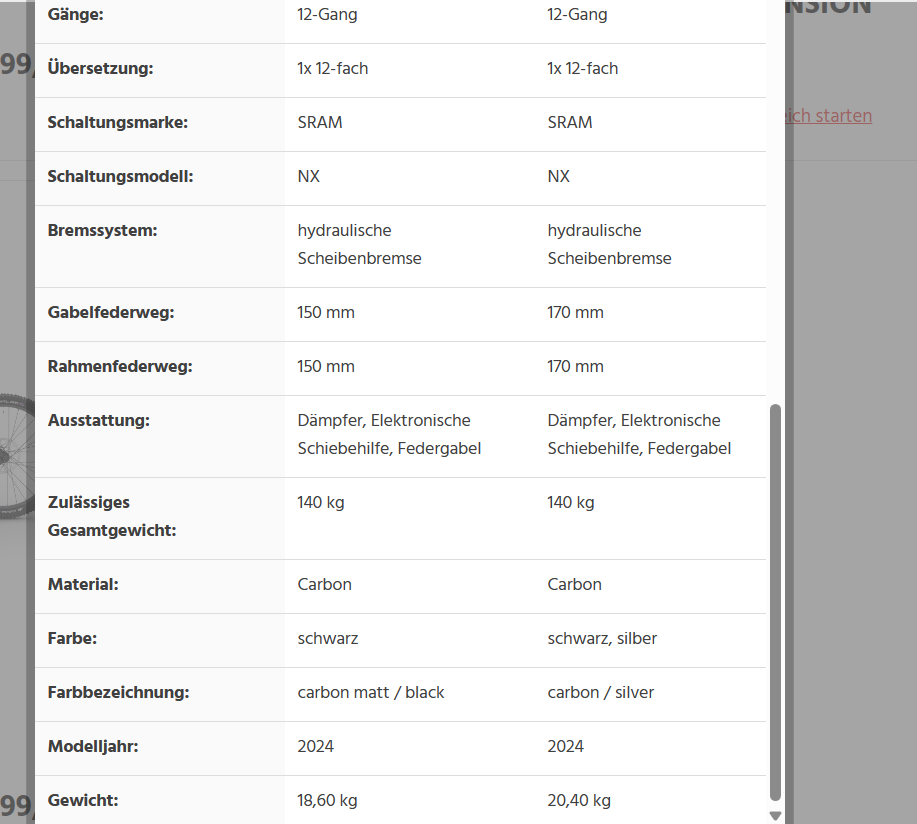Click the 'Bremssystem:' row label
This screenshot has height=824, width=917.
tap(102, 231)
